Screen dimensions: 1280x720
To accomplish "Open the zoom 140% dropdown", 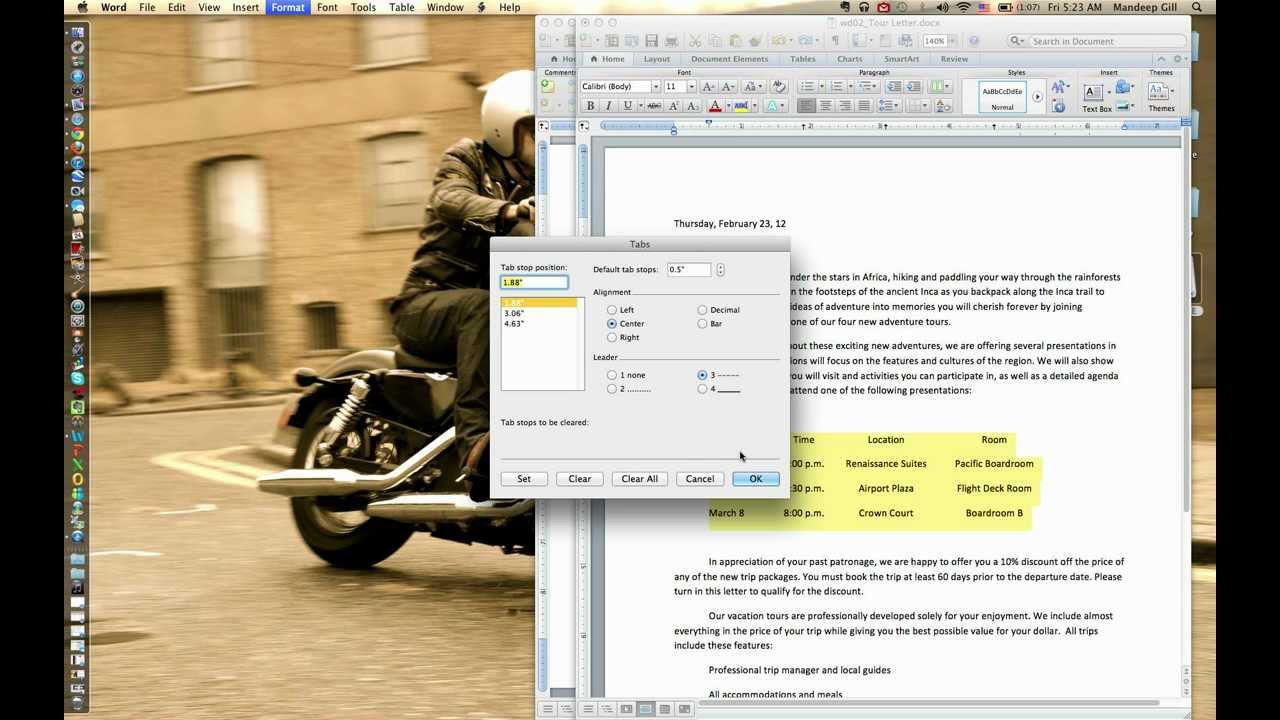I will 954,41.
